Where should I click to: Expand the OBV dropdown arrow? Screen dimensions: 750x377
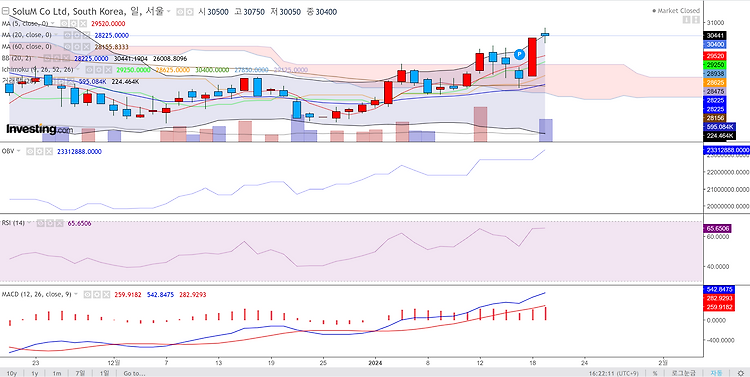point(19,151)
